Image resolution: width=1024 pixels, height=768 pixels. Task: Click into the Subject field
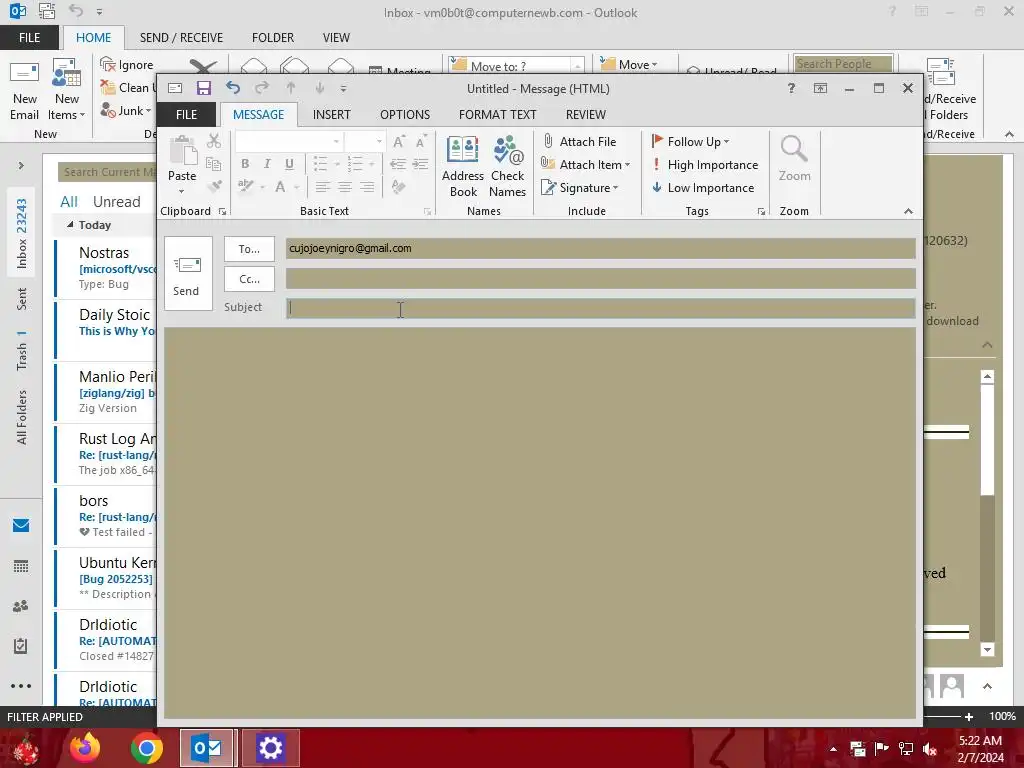pyautogui.click(x=600, y=308)
